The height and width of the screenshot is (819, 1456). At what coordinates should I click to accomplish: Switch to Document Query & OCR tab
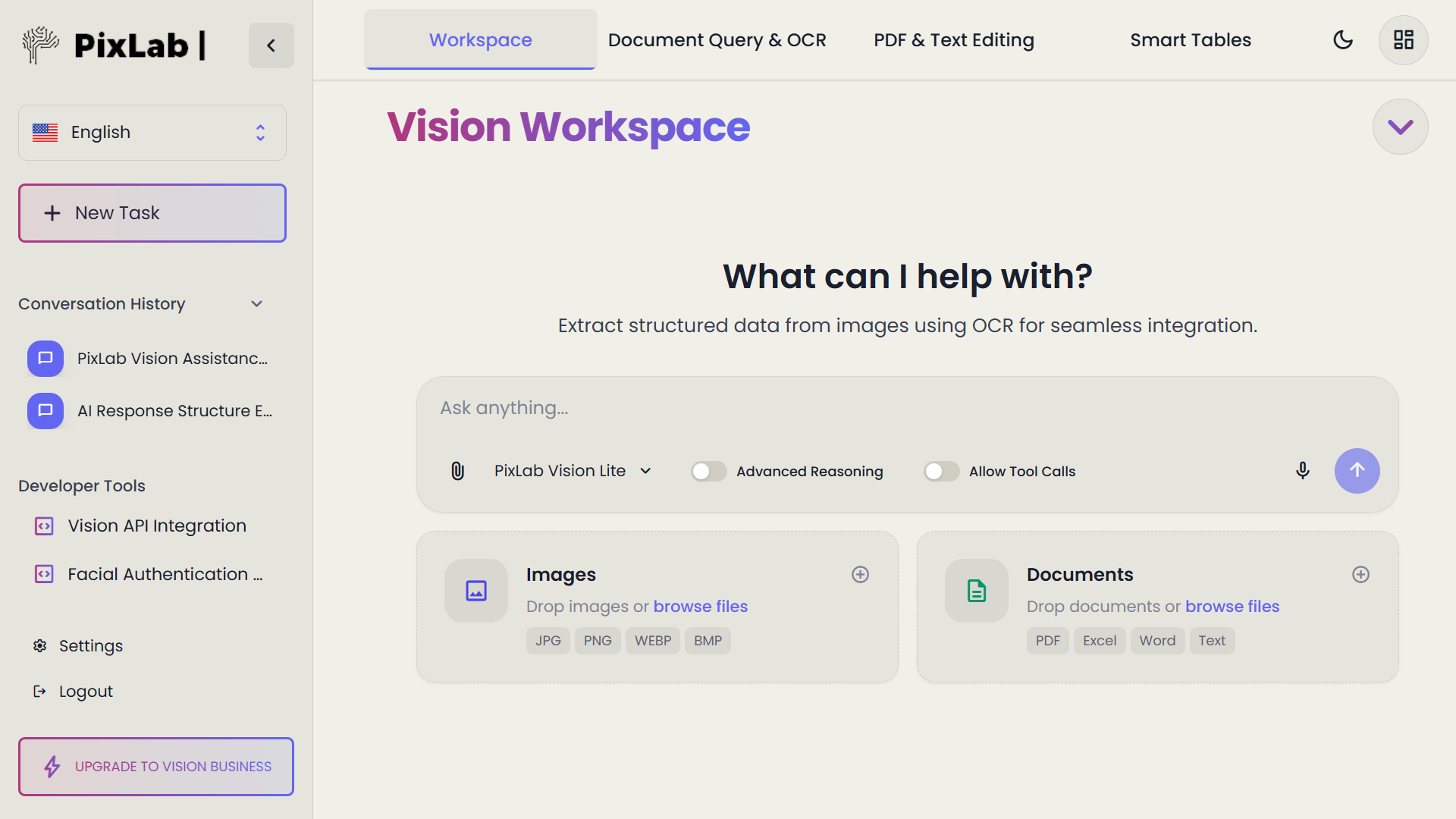[717, 40]
